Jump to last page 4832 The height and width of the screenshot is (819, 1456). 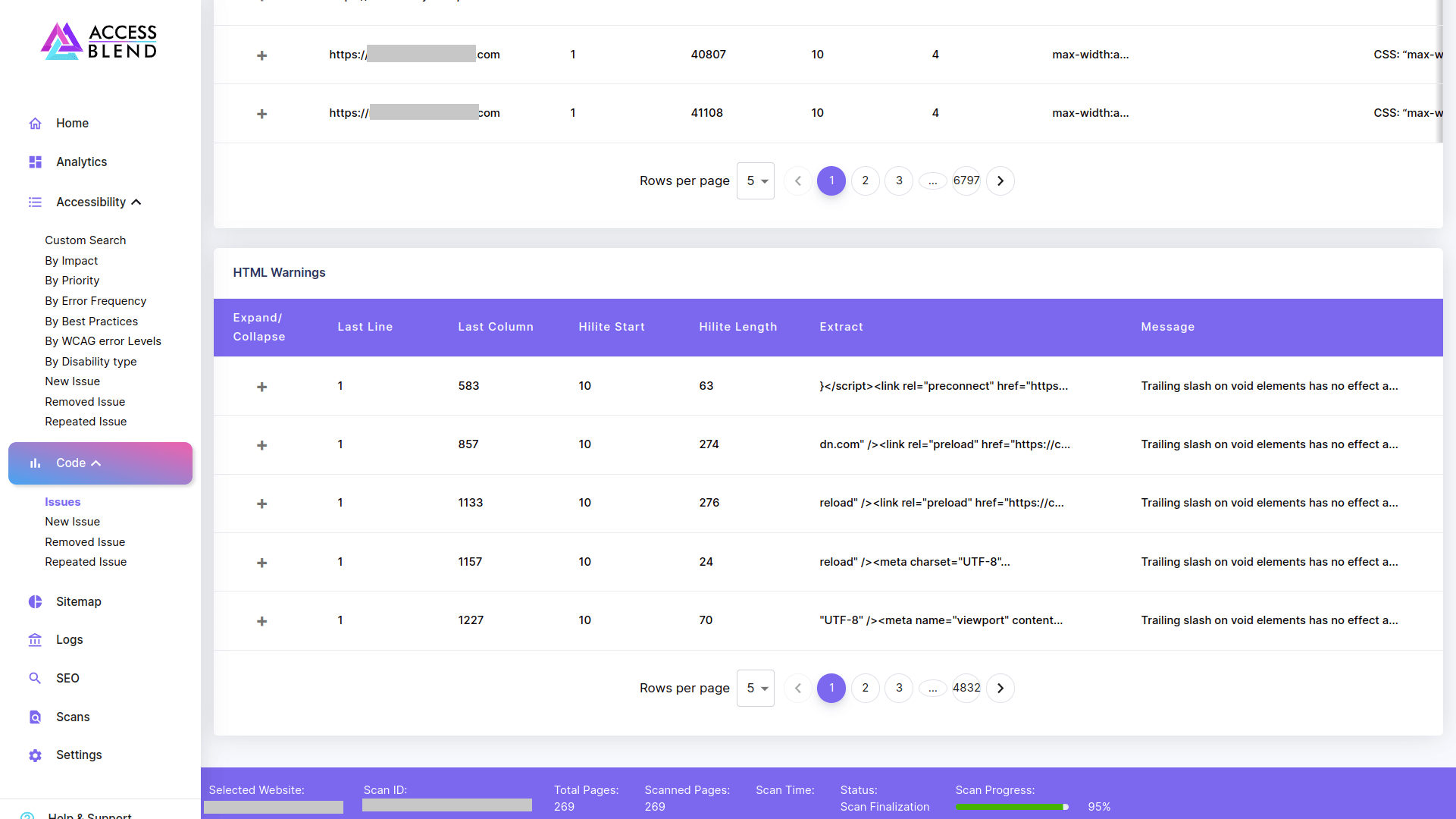click(x=966, y=688)
